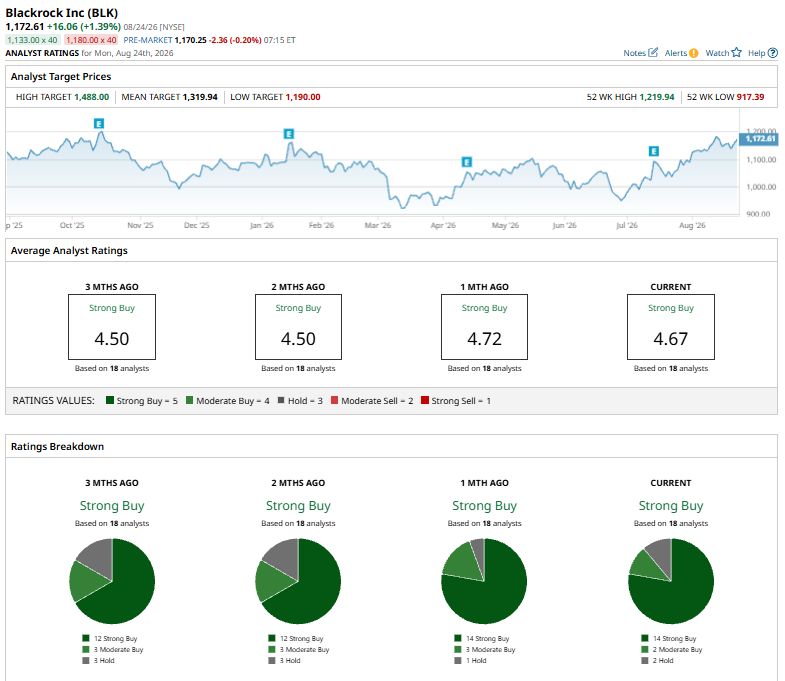
Task: Click the CURRENT pie chart
Action: (x=671, y=581)
